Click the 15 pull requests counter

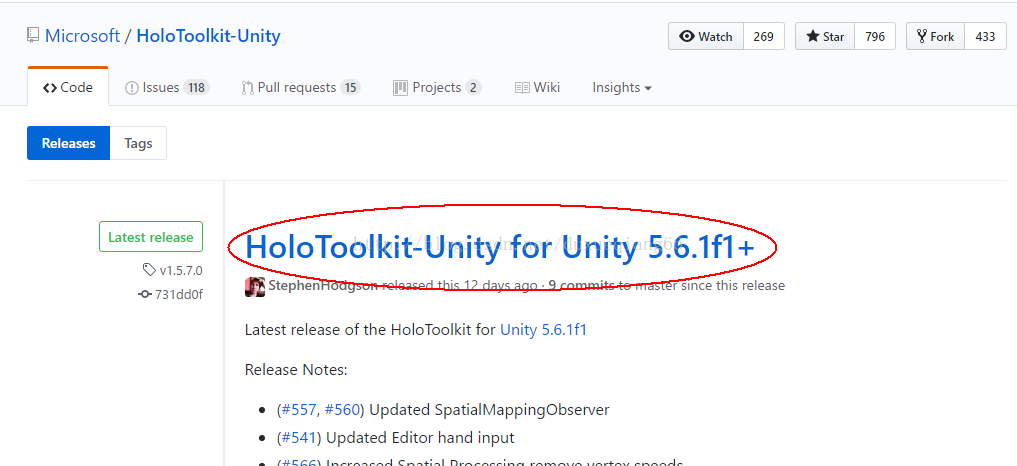350,88
